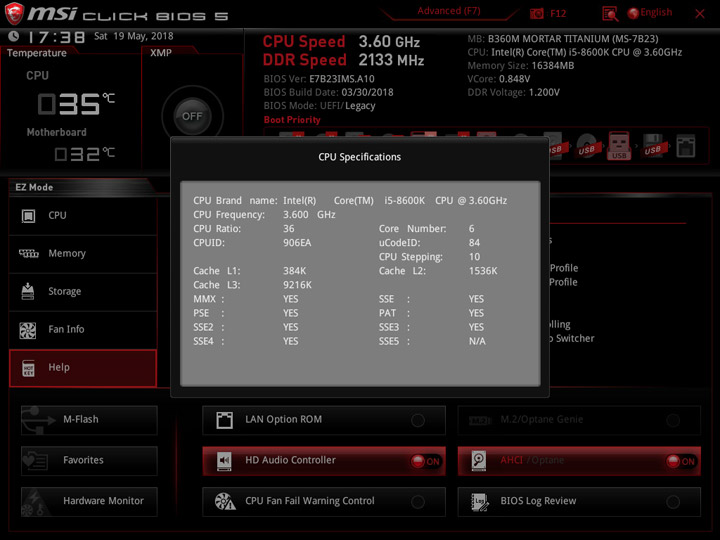Select the network boot device icon

tap(686, 146)
